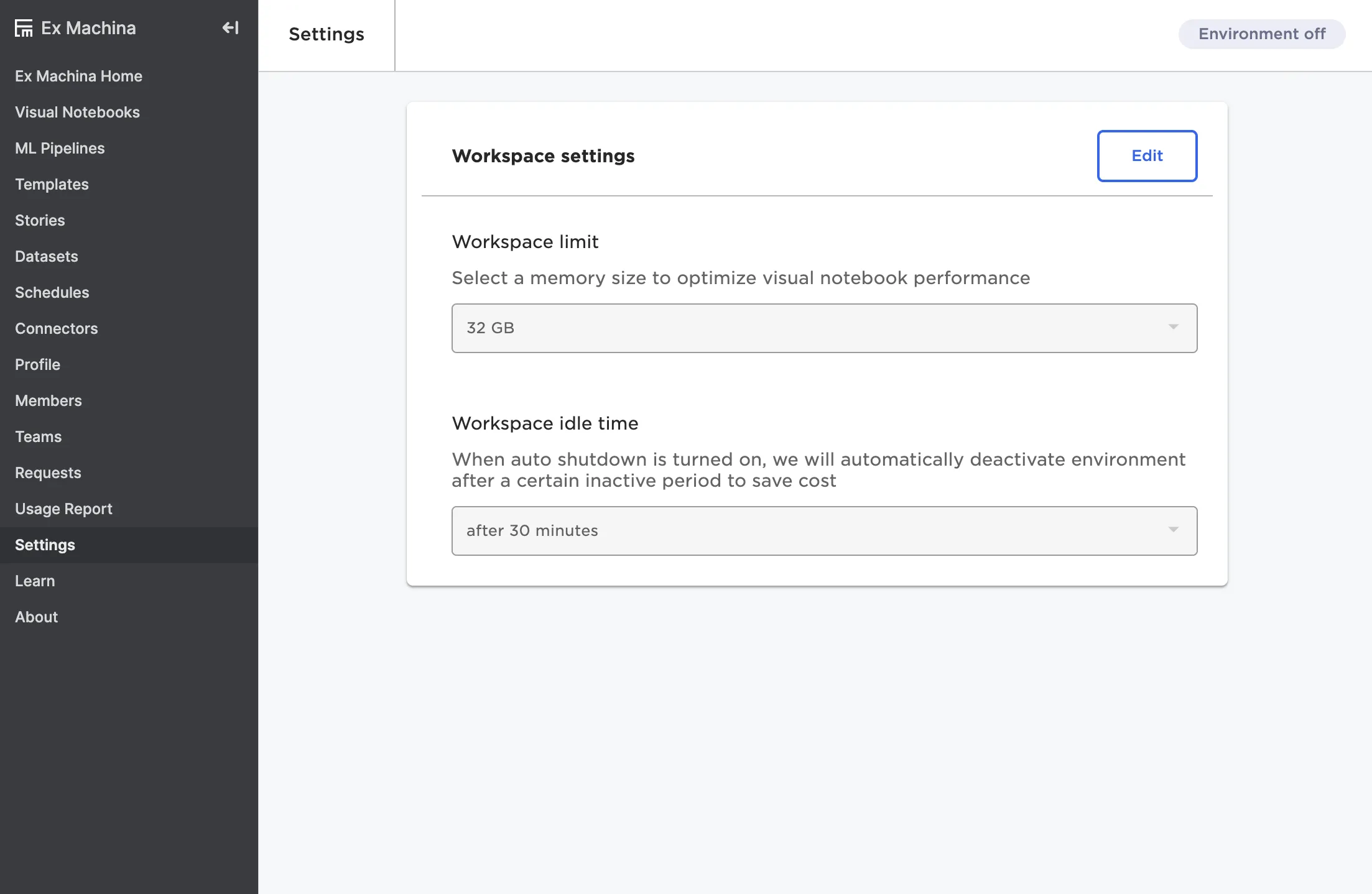Screen dimensions: 1372x894
Task: Open the Schedules section
Action: (52, 292)
